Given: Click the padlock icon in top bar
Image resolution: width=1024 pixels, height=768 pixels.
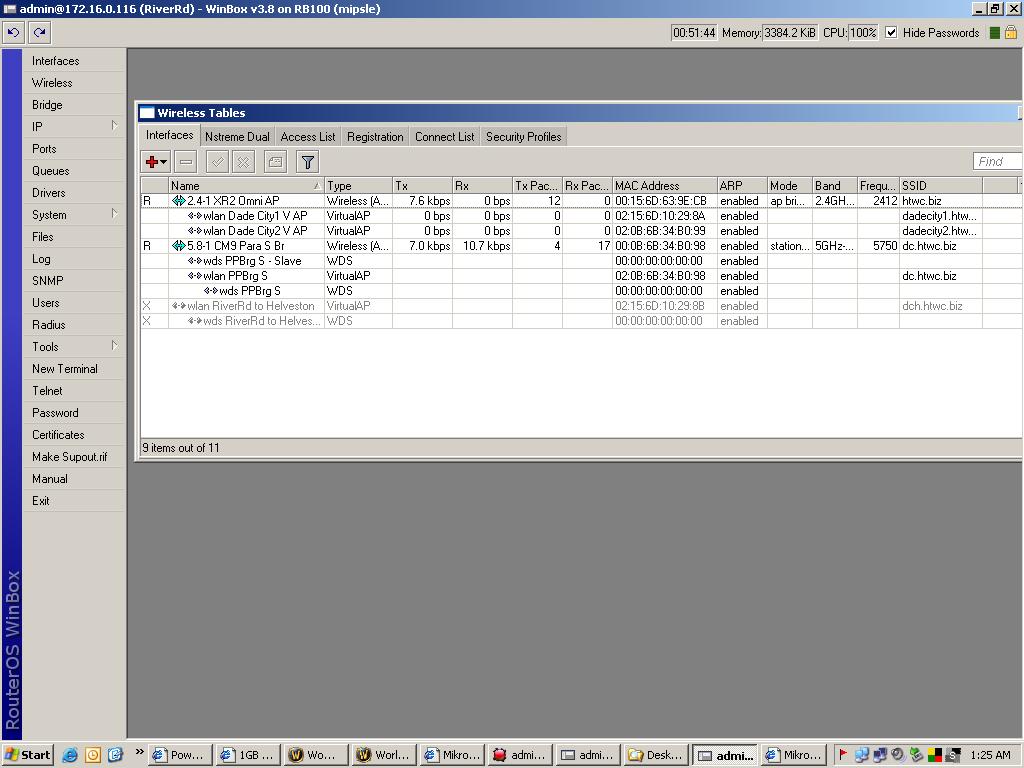Looking at the screenshot, I should click(x=1011, y=32).
